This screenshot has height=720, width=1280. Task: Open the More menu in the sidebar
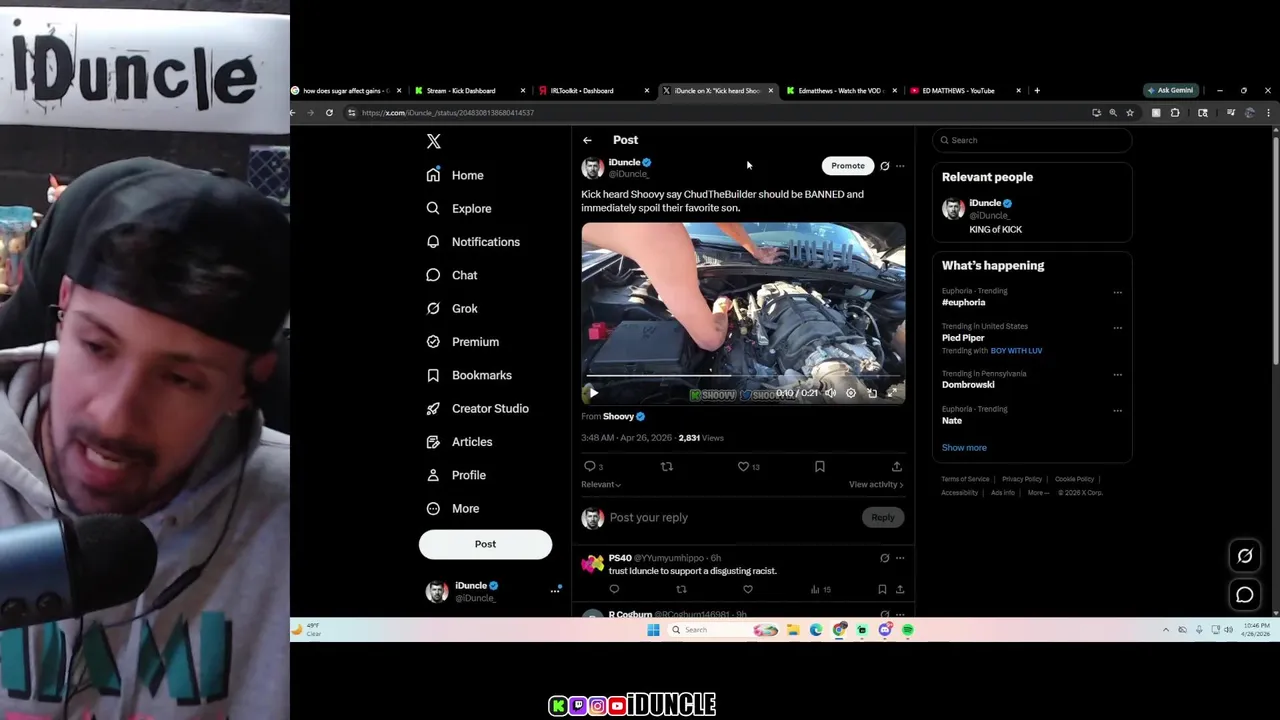pos(453,508)
